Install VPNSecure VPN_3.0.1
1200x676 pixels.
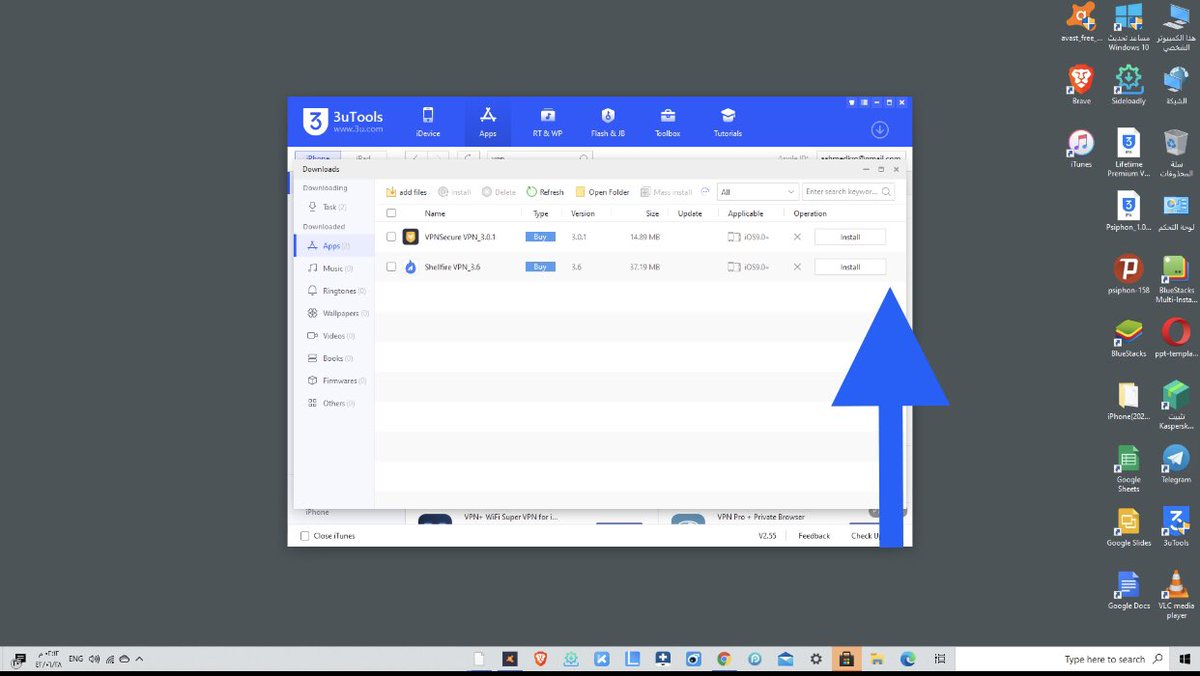click(x=850, y=237)
